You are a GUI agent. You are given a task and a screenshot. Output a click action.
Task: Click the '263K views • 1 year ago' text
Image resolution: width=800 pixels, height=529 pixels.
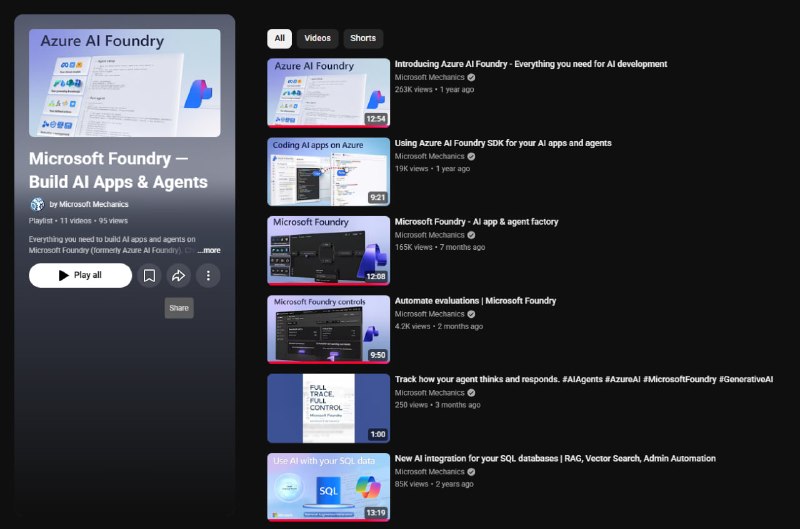434,90
